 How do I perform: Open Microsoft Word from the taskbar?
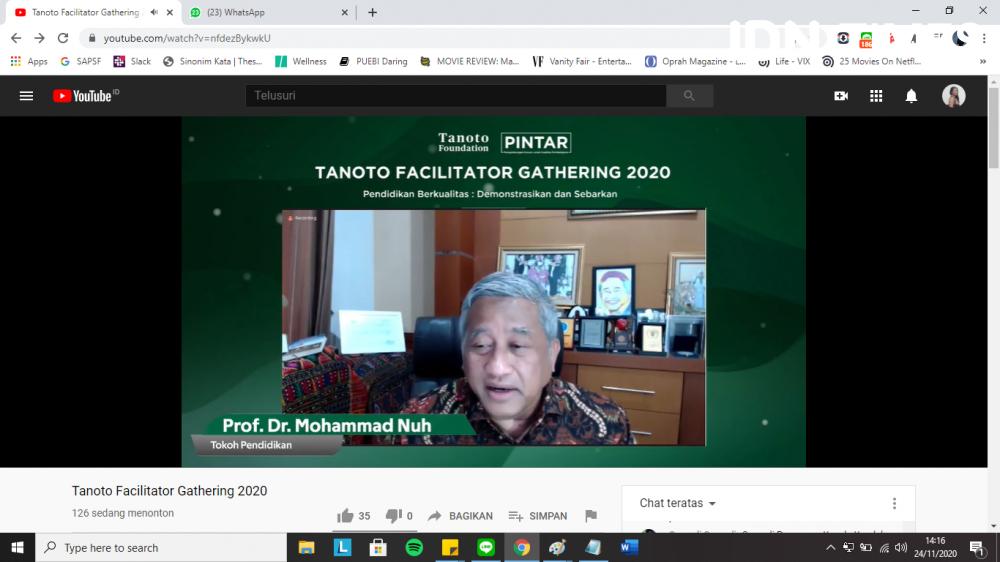click(629, 547)
